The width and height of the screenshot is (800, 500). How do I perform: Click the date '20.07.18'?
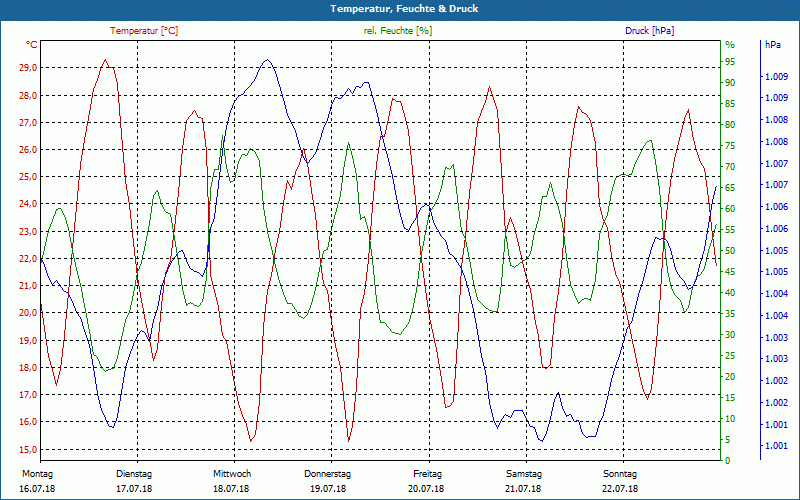point(426,489)
